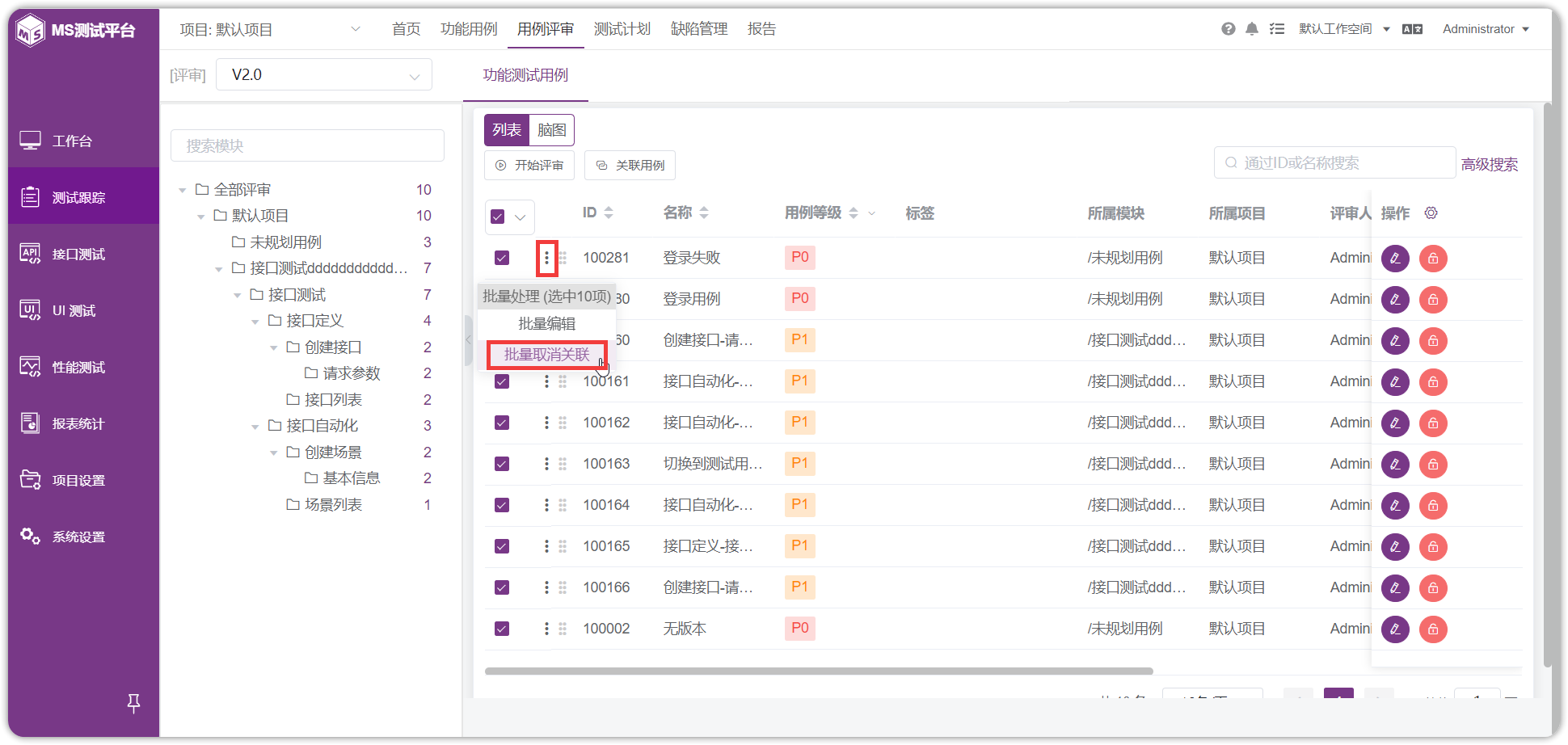
Task: Open the V2.0 review dropdown
Action: pos(324,75)
